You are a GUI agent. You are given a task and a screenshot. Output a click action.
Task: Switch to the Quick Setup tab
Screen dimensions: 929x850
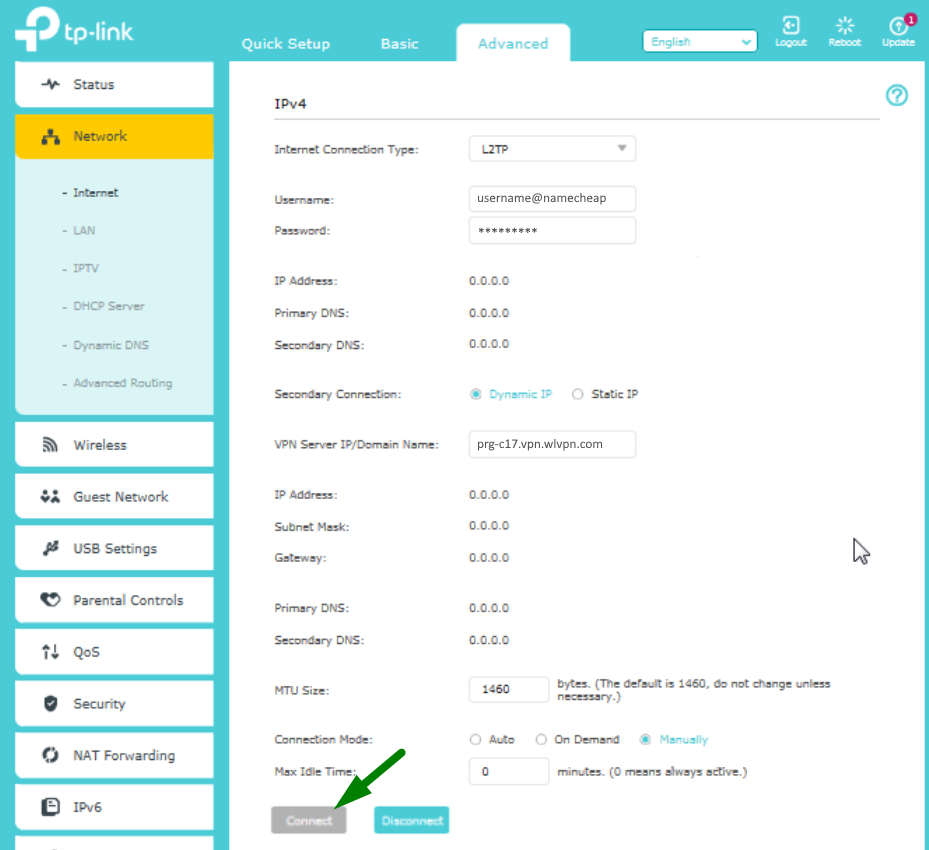click(286, 44)
